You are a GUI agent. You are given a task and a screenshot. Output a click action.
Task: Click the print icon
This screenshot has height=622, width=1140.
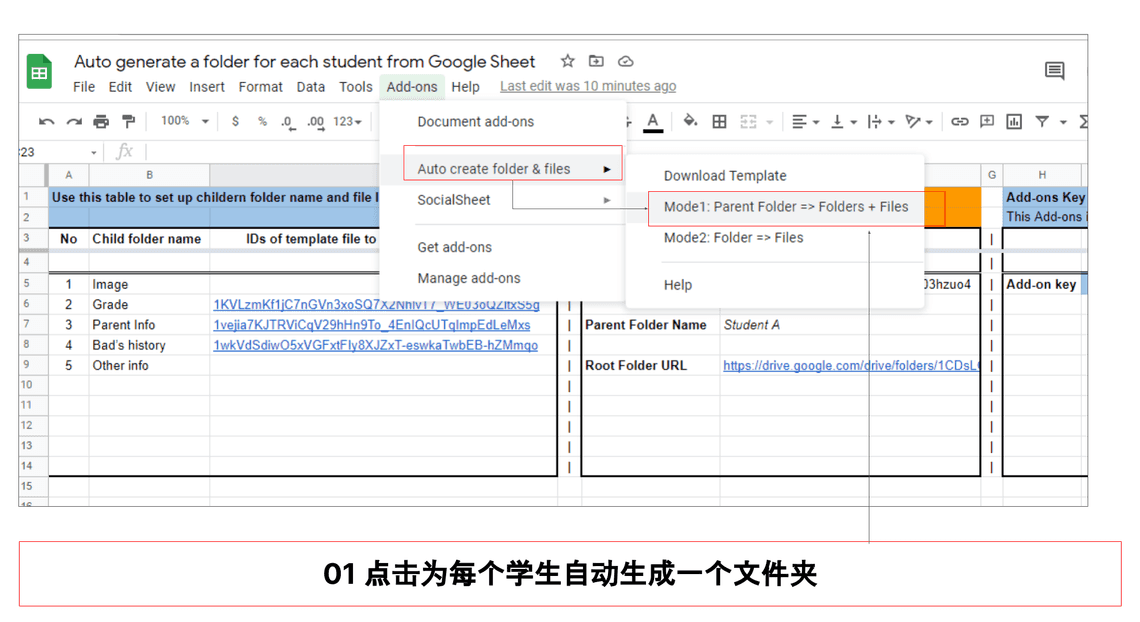101,122
